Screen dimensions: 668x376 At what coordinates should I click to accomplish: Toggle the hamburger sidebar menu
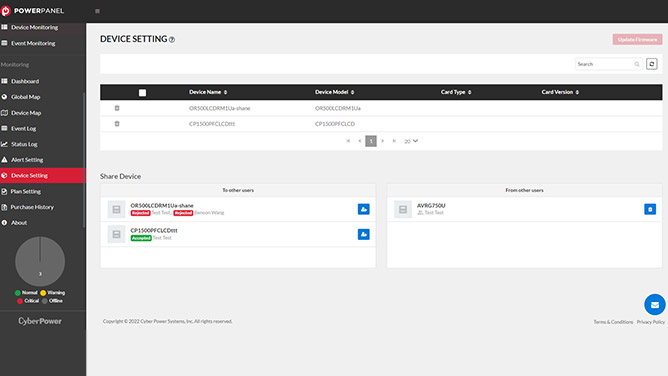pyautogui.click(x=98, y=11)
